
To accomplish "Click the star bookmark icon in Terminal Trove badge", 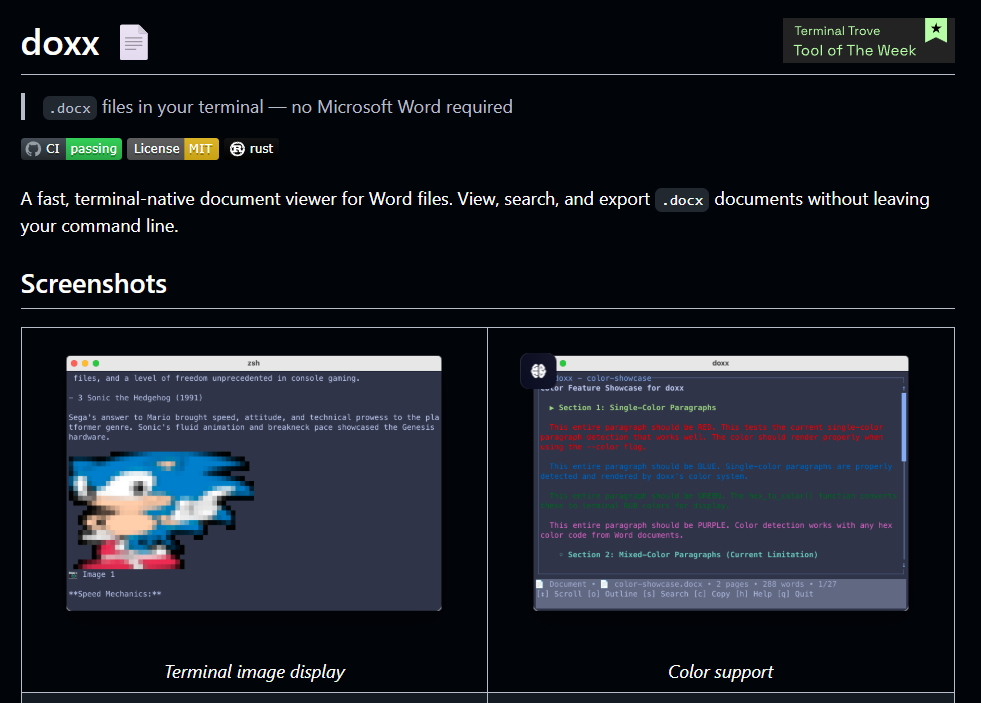I will tap(936, 29).
